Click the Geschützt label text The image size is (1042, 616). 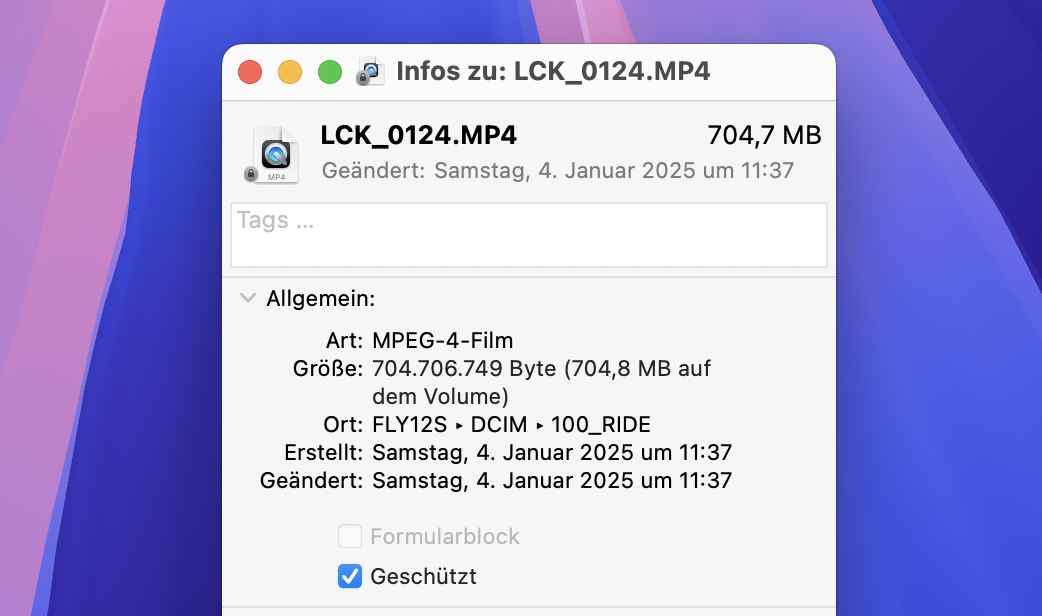pyautogui.click(x=423, y=576)
